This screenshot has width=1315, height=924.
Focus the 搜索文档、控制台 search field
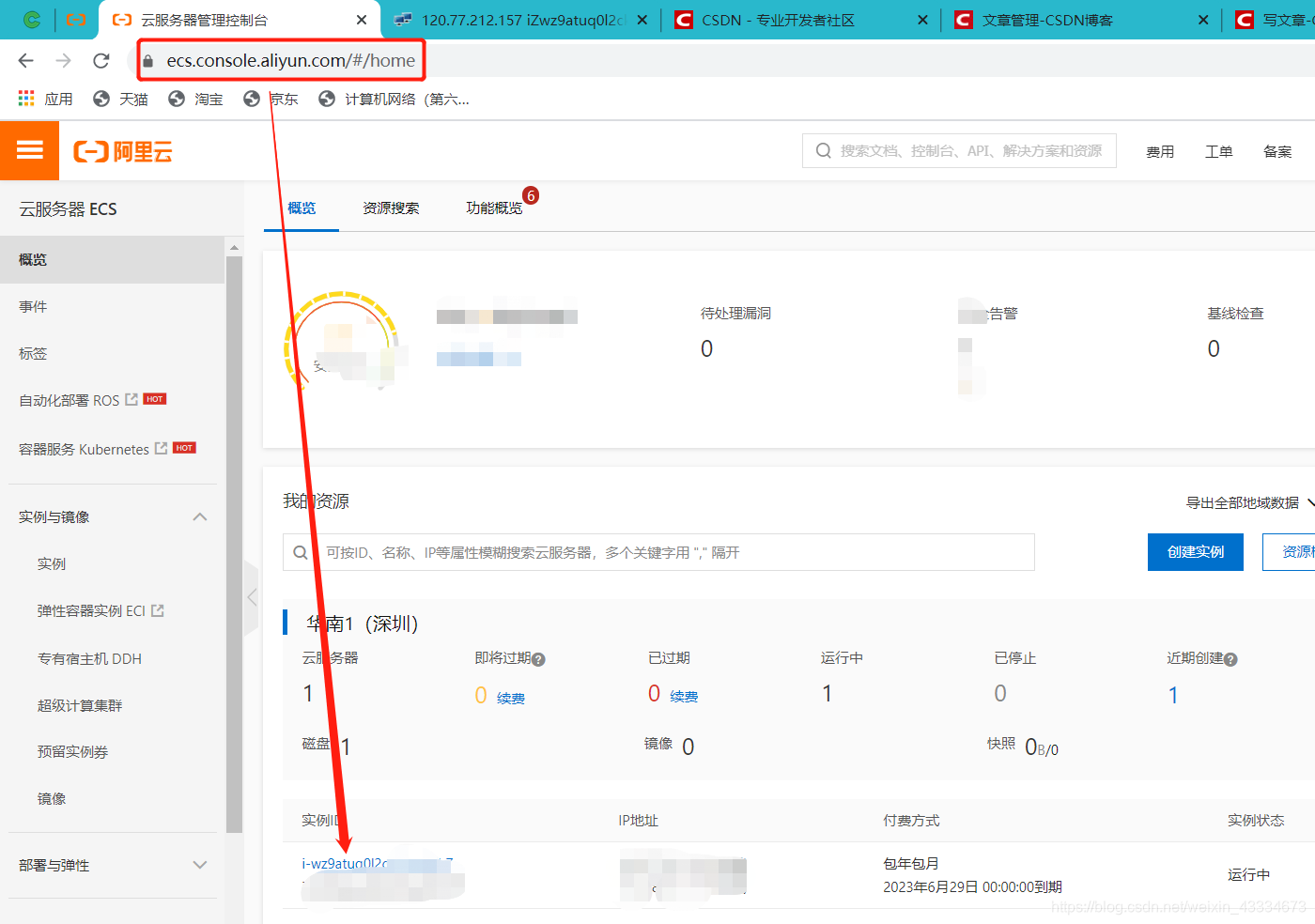point(959,150)
